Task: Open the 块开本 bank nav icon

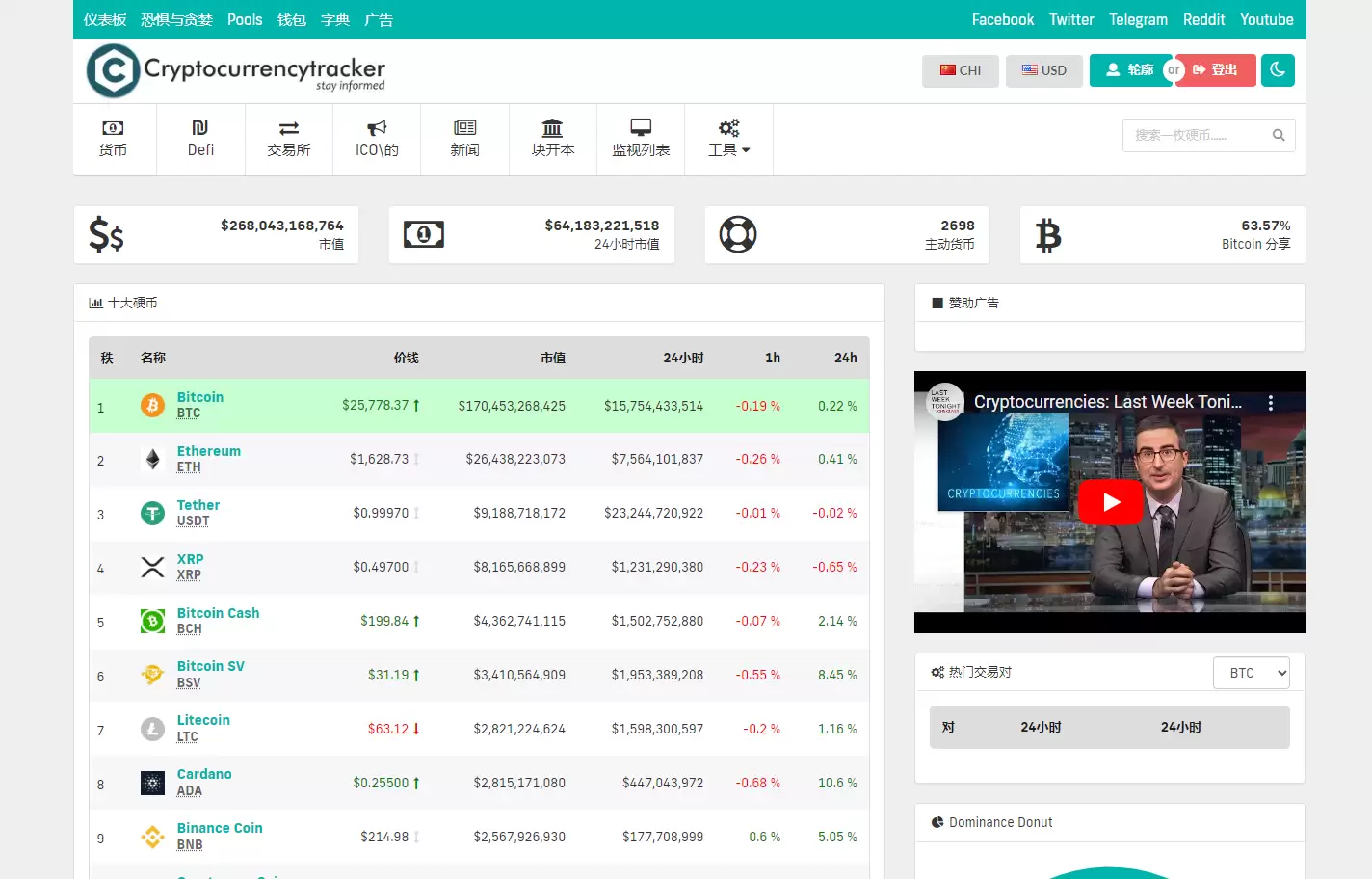Action: (552, 127)
